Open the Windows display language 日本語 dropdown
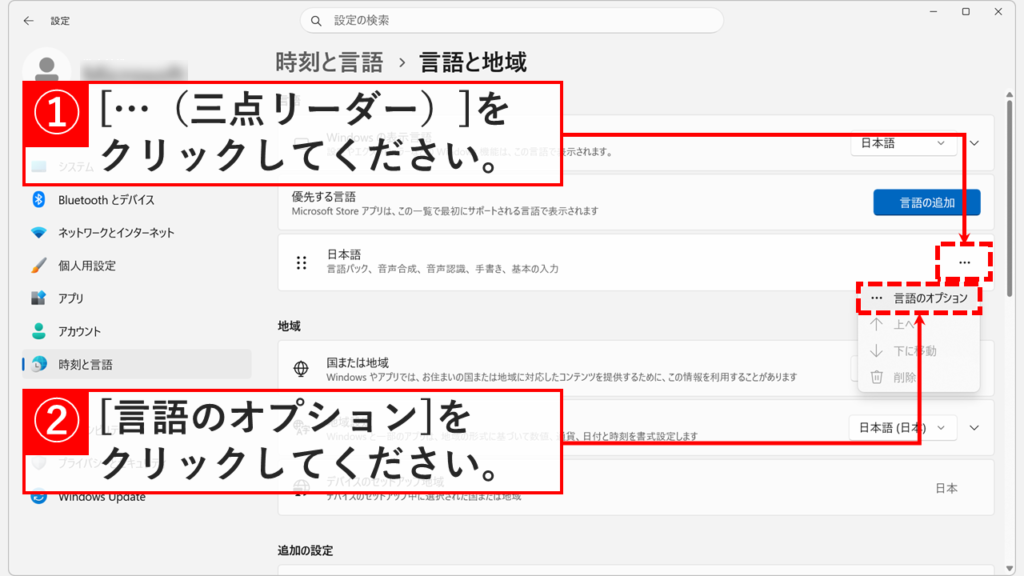Image resolution: width=1024 pixels, height=576 pixels. 903,144
